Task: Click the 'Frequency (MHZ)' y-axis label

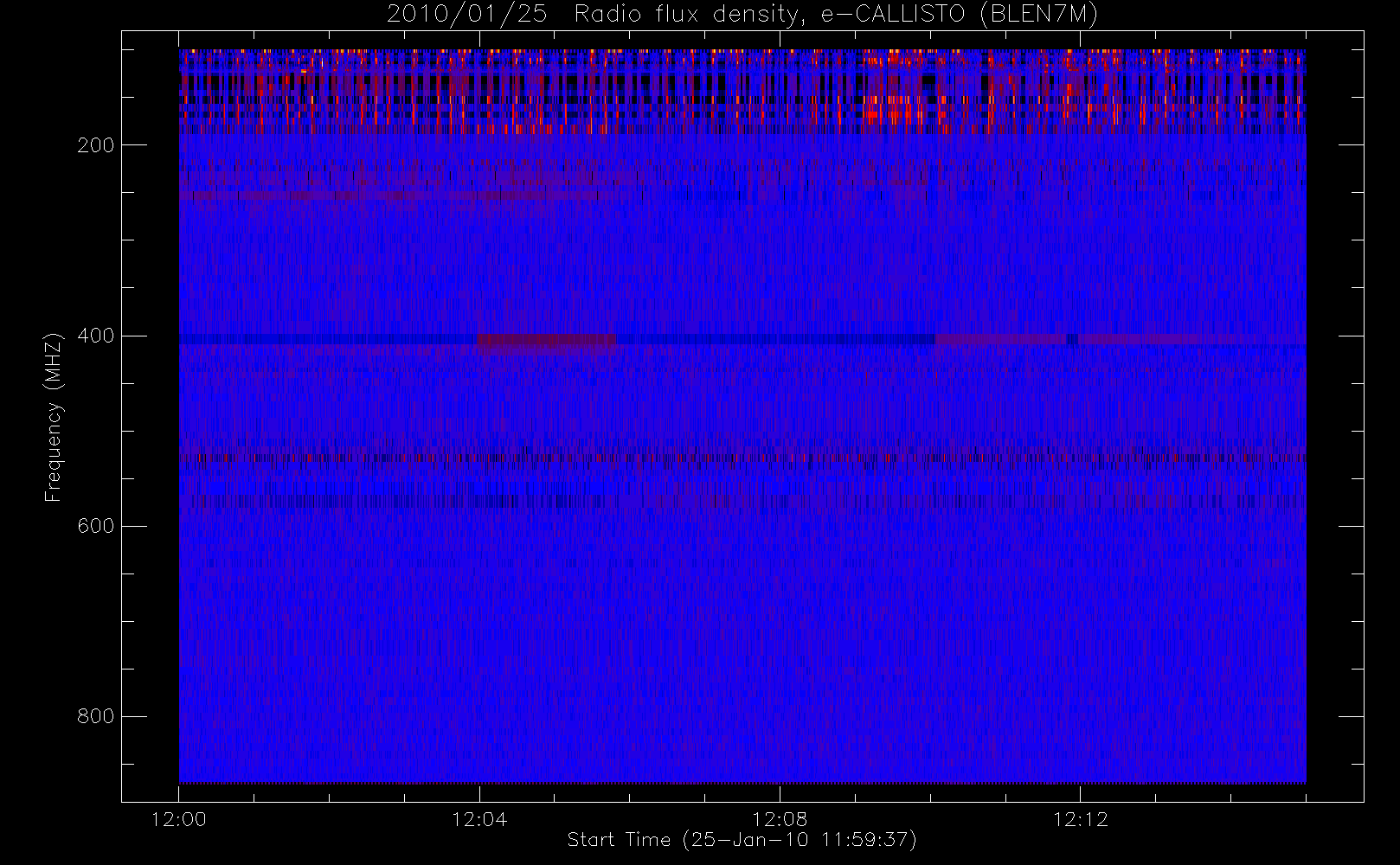Action: [54, 417]
